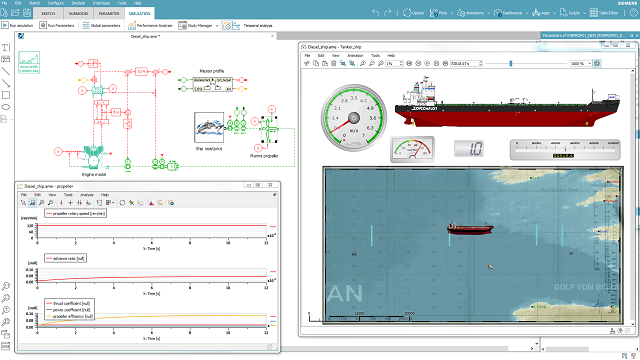Open the animation zoom percentage combo box

581,63
